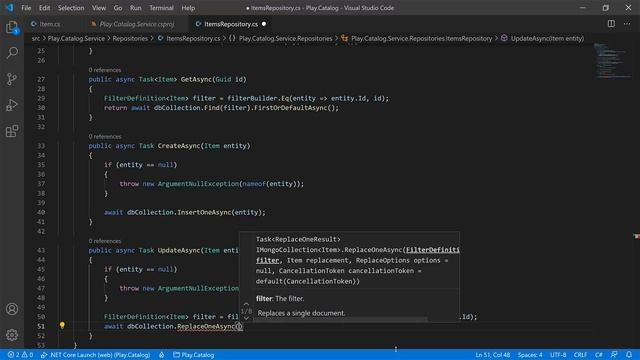Click the flame icon in status bar
The height and width of the screenshot is (360, 640).
[x=162, y=355]
